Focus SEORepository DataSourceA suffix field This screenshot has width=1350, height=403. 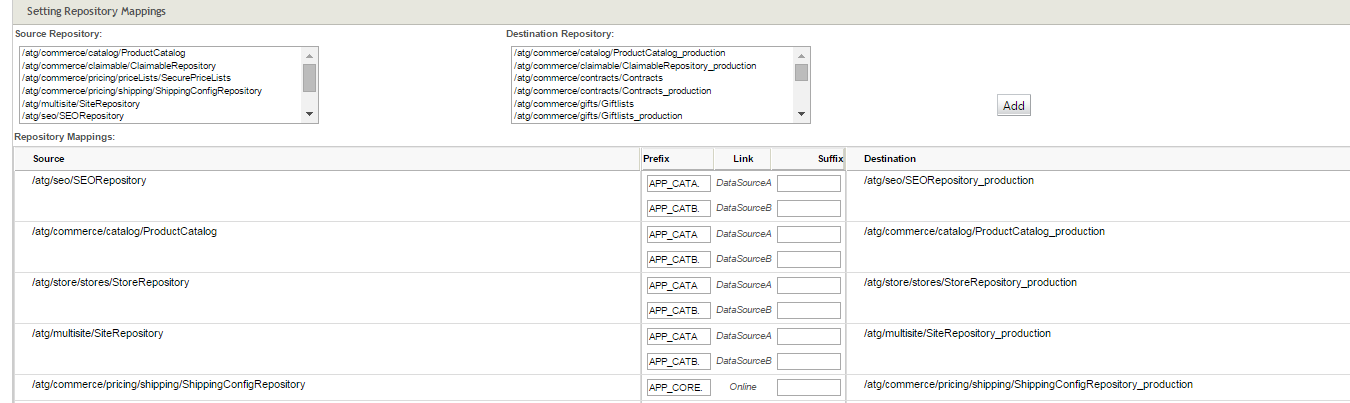pos(809,183)
